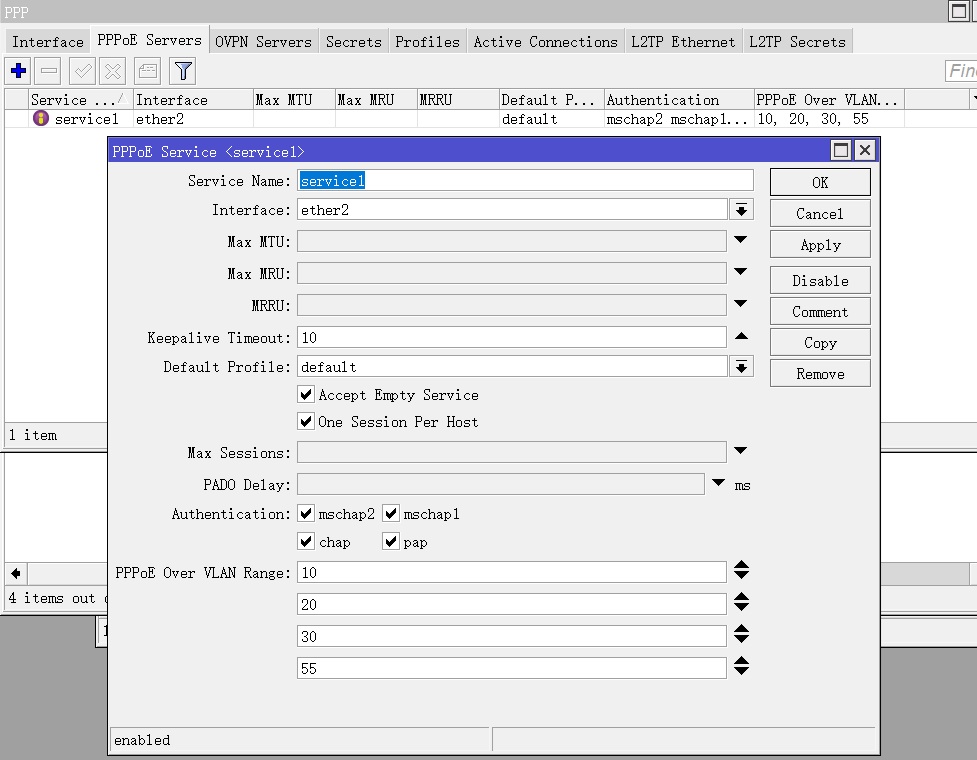Click stepper beside VLAN range 10
This screenshot has width=977, height=760.
(741, 571)
